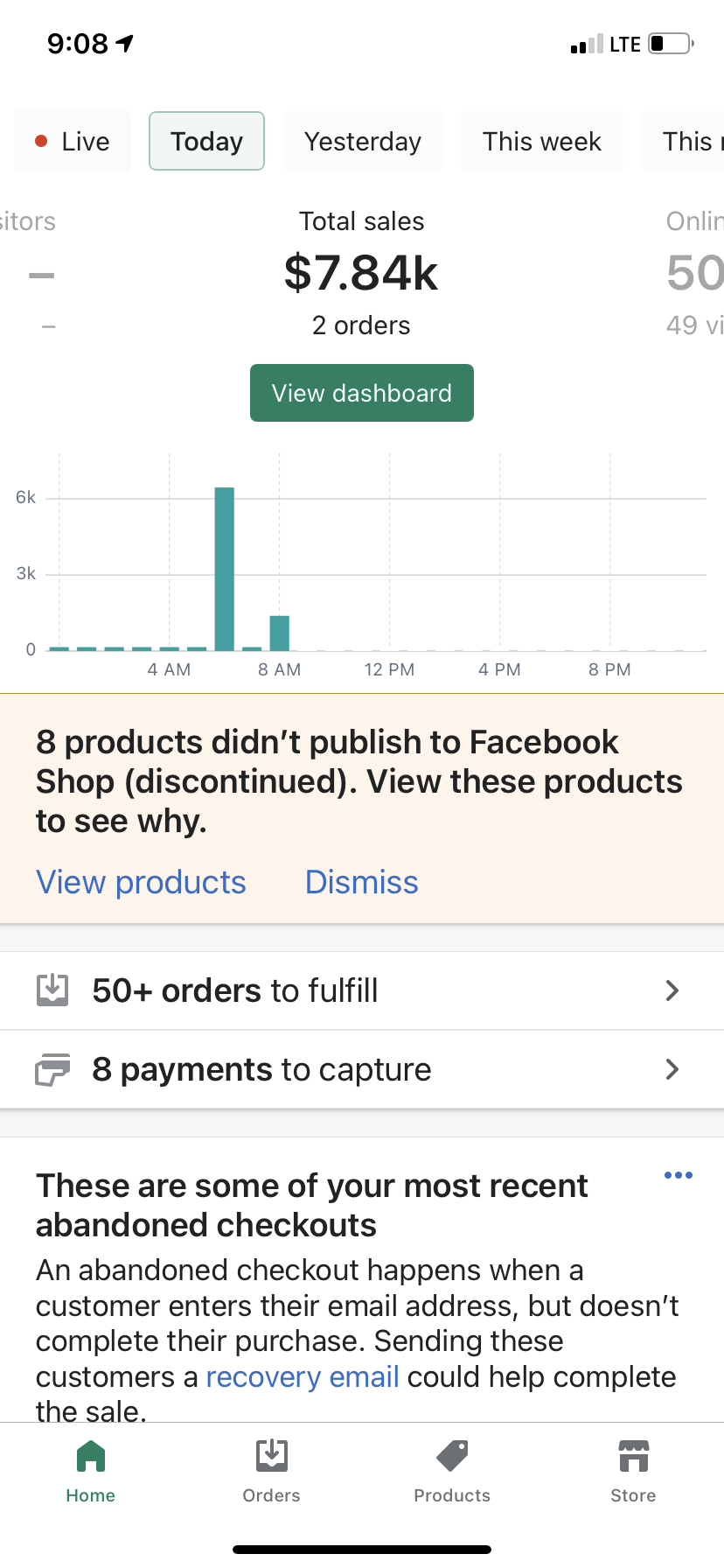
Task: Tap the orders-to-fulfill inbox icon
Action: (52, 990)
